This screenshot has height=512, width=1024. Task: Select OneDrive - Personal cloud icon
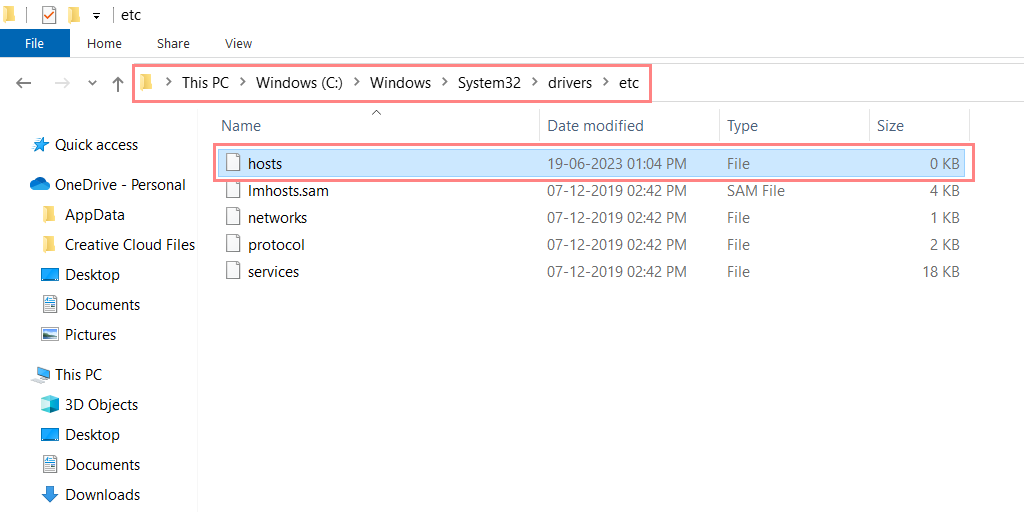pyautogui.click(x=40, y=185)
